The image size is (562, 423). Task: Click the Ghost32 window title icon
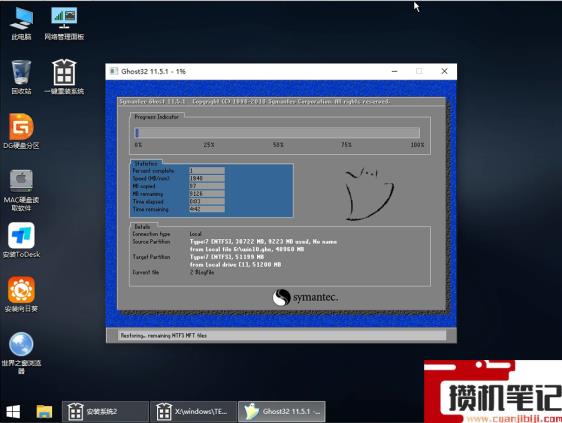click(114, 71)
